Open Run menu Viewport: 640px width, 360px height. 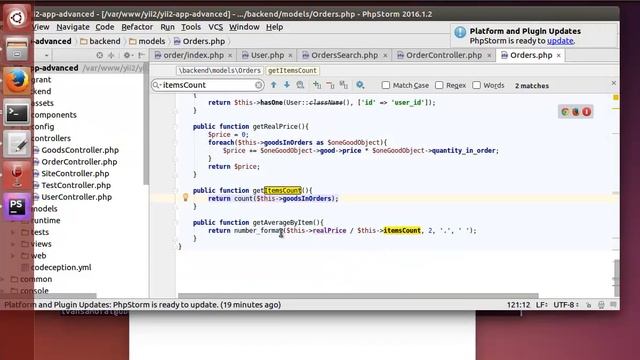click(x=167, y=27)
